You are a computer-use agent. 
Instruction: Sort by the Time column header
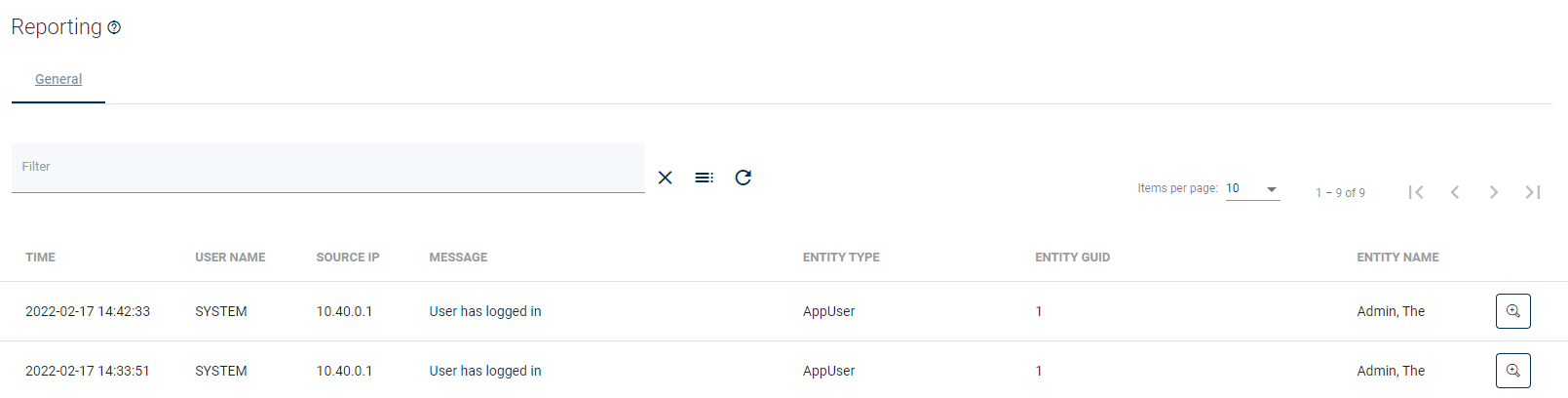point(40,258)
